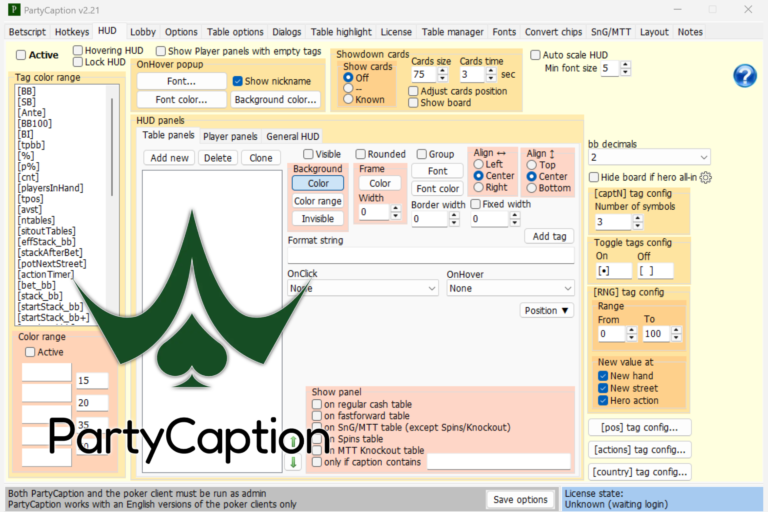Uncheck Show nickname checkbox
Viewport: 768px width, 512px height.
point(238,81)
